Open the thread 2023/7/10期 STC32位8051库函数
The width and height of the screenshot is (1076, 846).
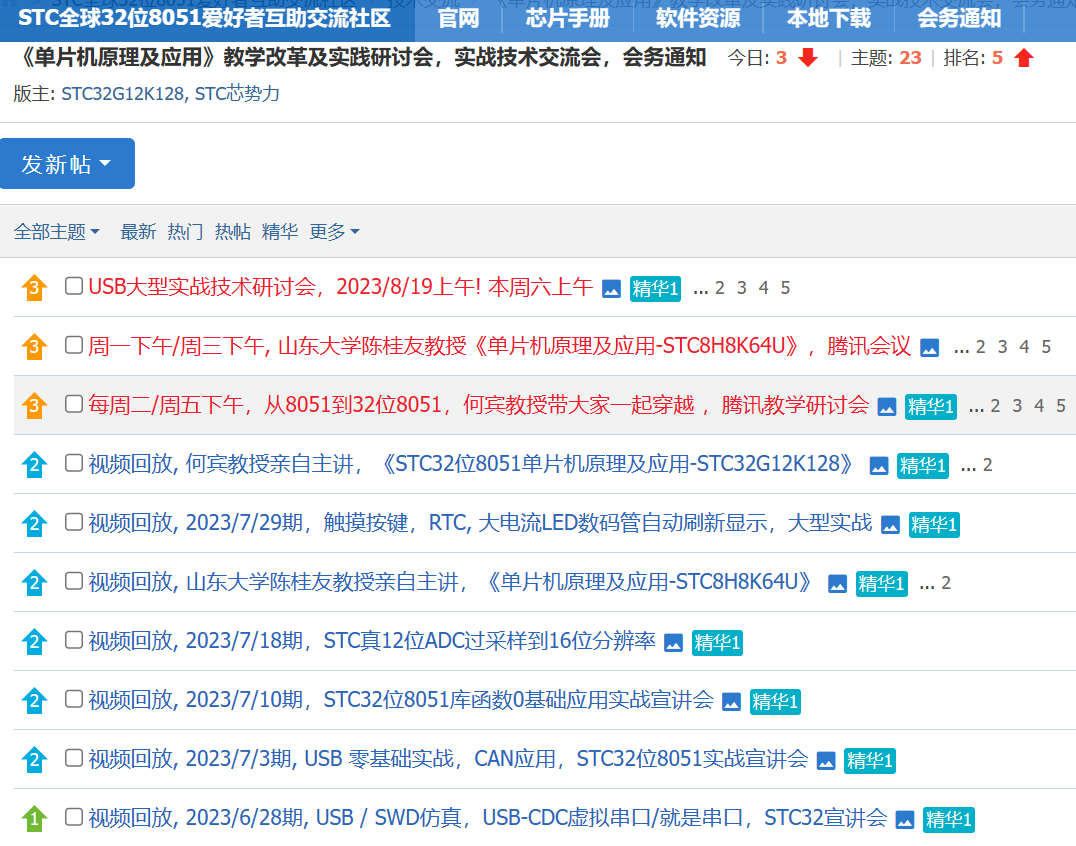[x=401, y=700]
